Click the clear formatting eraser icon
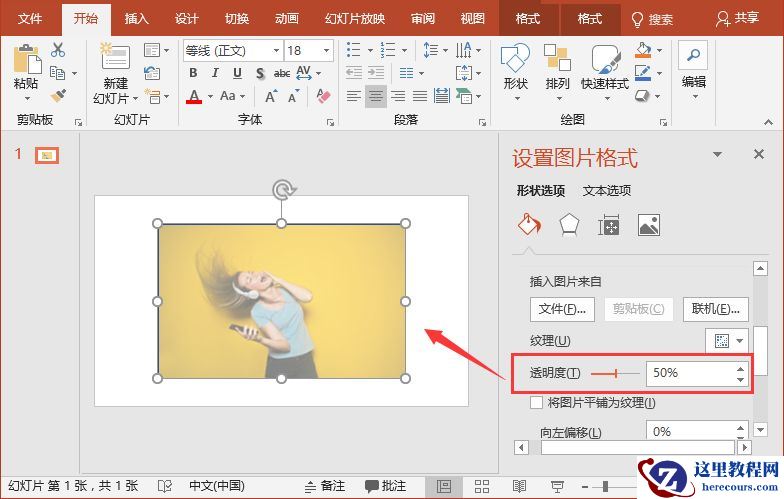This screenshot has width=784, height=499. (322, 96)
